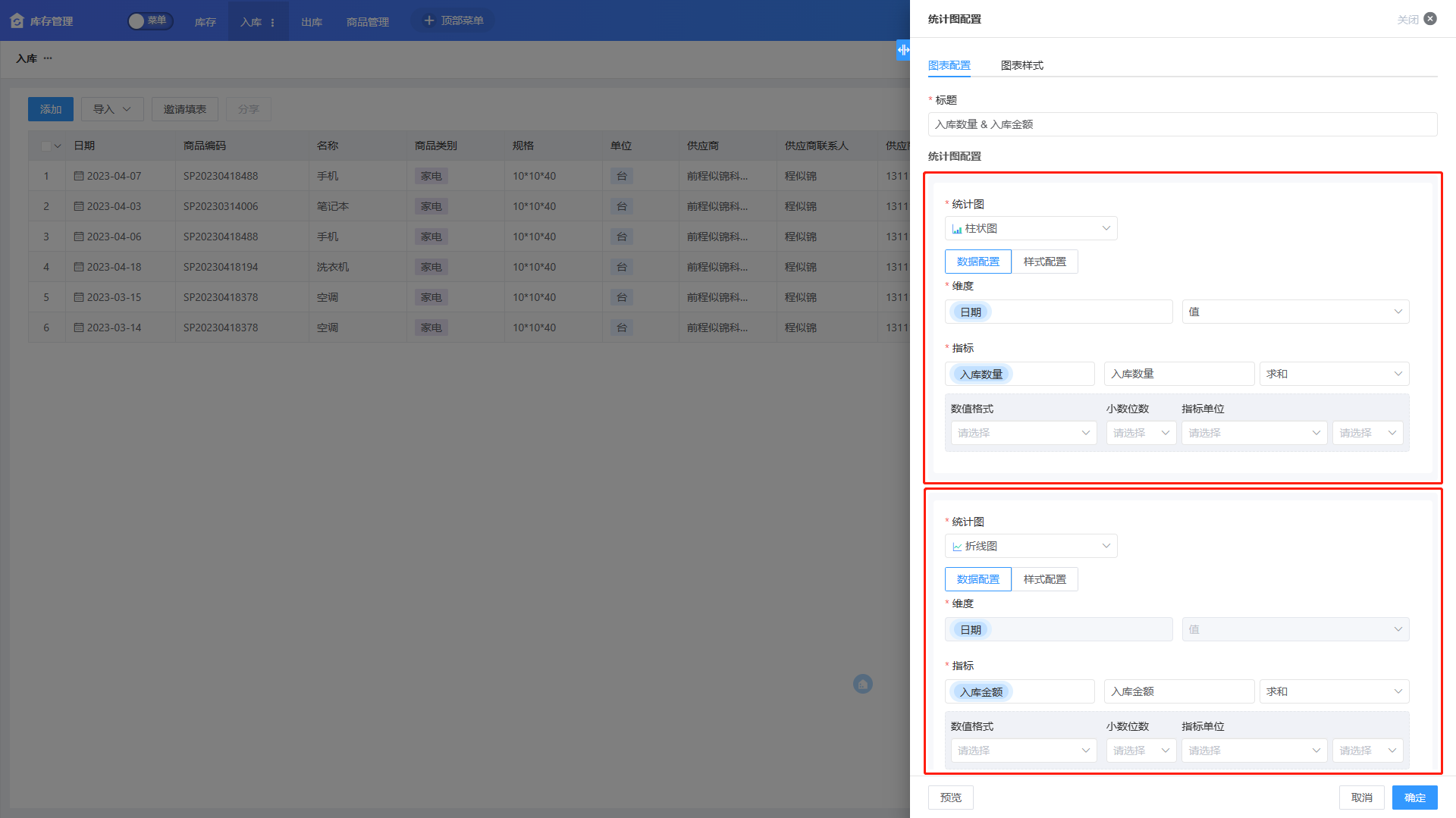Click the calendar icon in row 2023-03-15
Viewport: 1456px width, 818px height.
[x=79, y=297]
